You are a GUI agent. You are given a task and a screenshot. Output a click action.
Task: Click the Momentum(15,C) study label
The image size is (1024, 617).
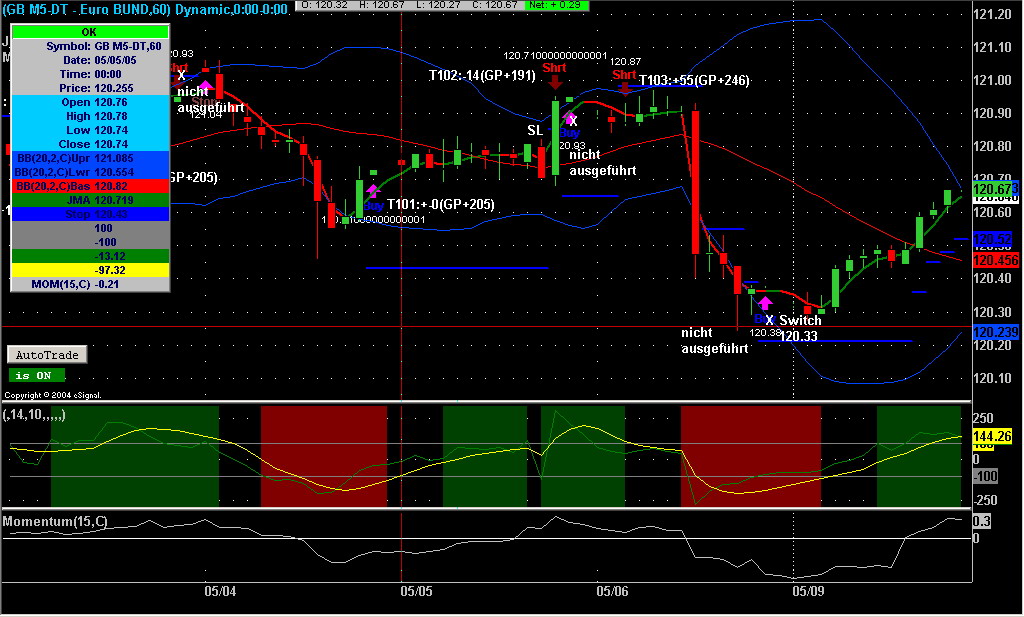tap(55, 522)
